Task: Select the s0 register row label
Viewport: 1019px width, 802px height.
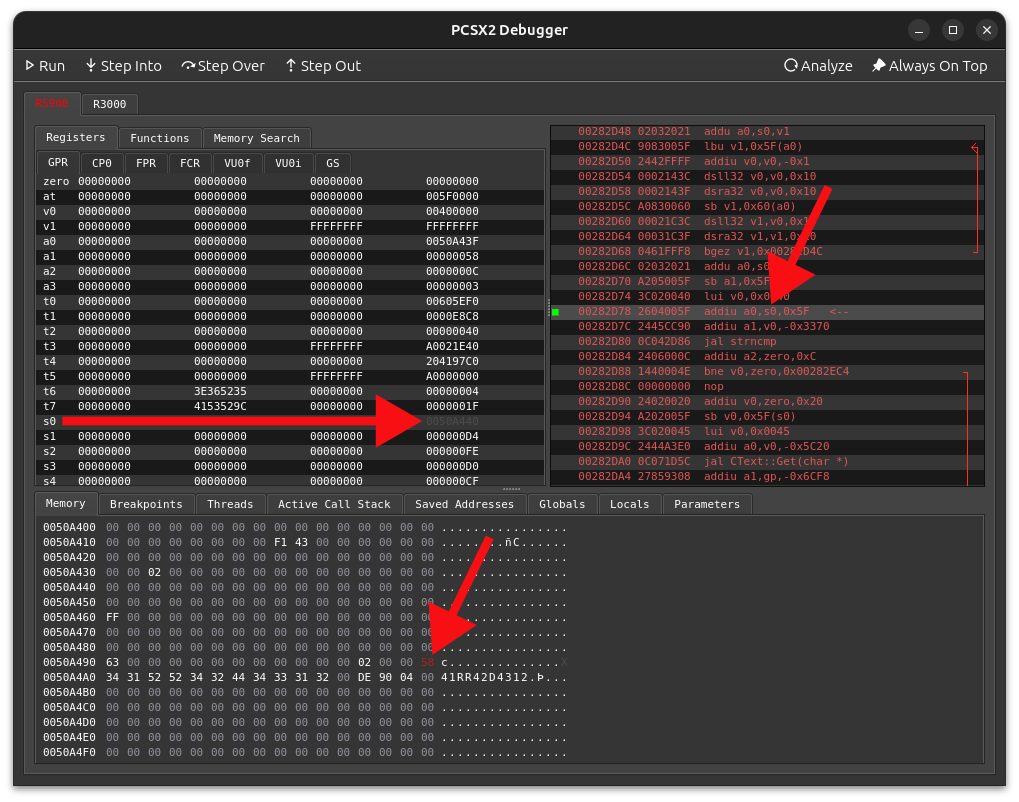Action: (49, 421)
